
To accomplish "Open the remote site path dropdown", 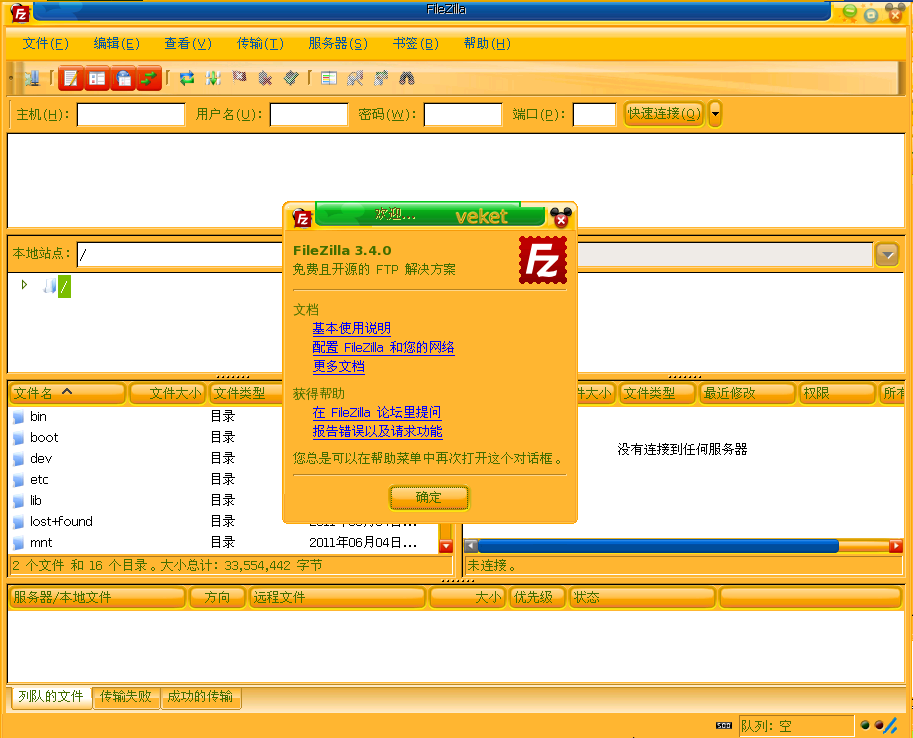I will [x=887, y=255].
